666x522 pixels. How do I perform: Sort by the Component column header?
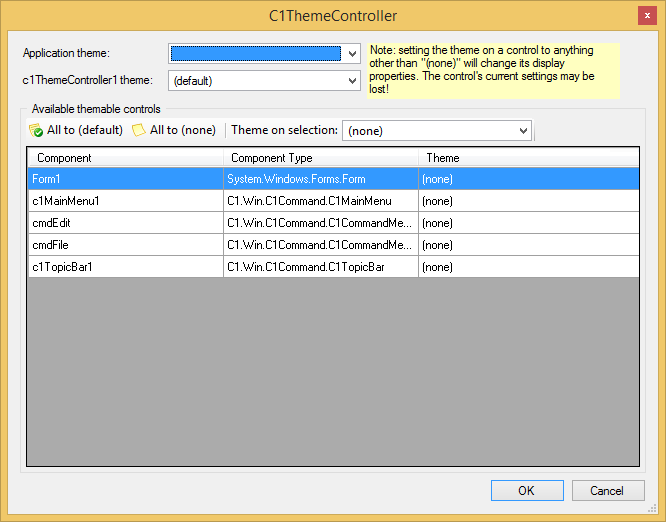125,158
